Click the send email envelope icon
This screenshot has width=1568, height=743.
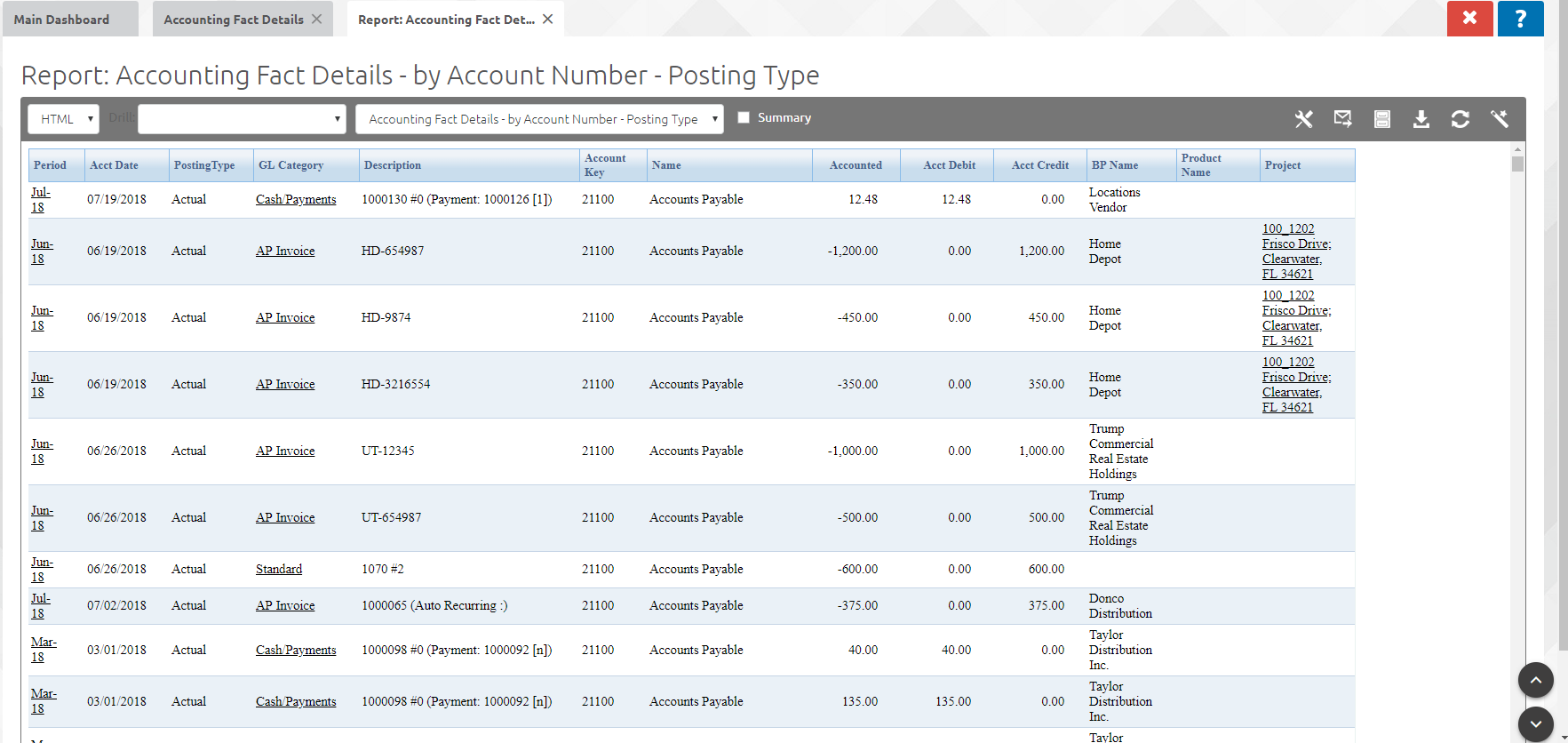pyautogui.click(x=1342, y=119)
